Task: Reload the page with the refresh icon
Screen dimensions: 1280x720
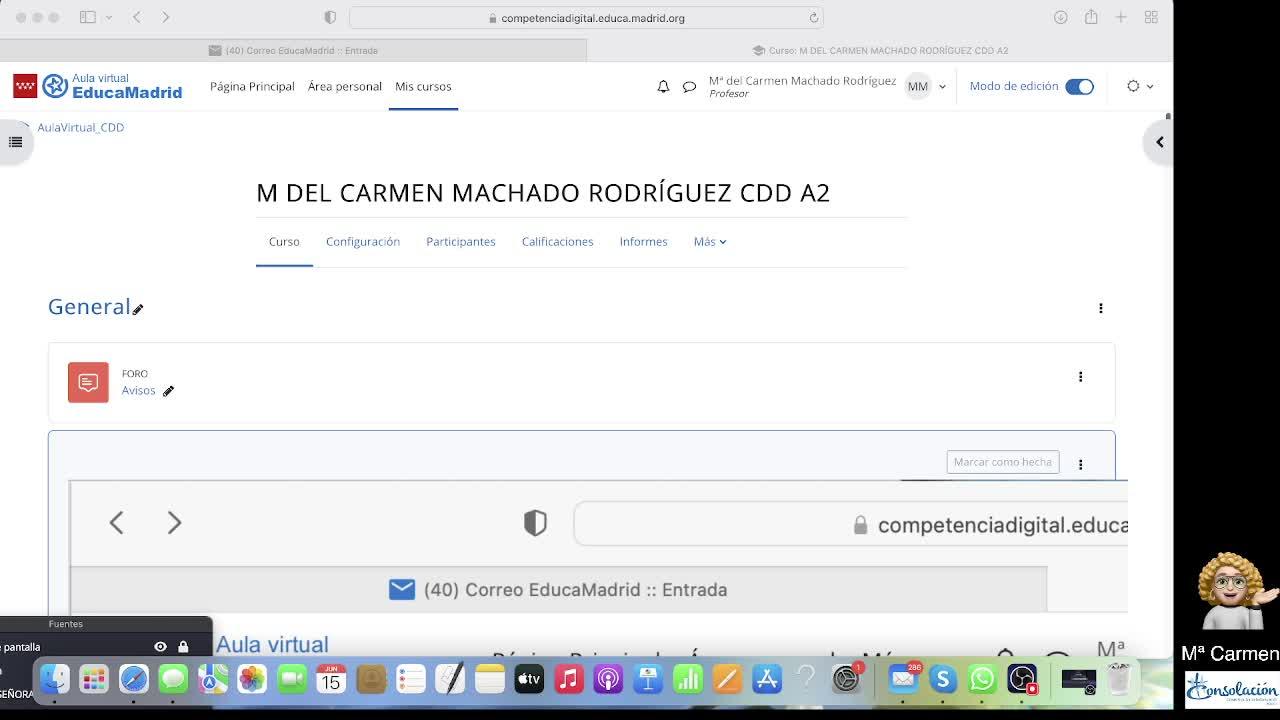Action: (814, 18)
